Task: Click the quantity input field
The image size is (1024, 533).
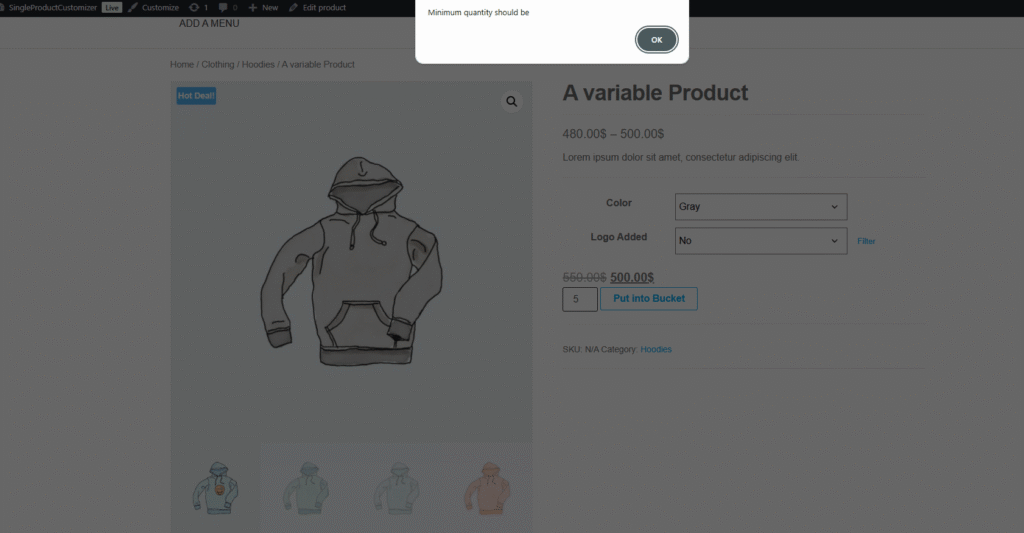Action: (579, 299)
